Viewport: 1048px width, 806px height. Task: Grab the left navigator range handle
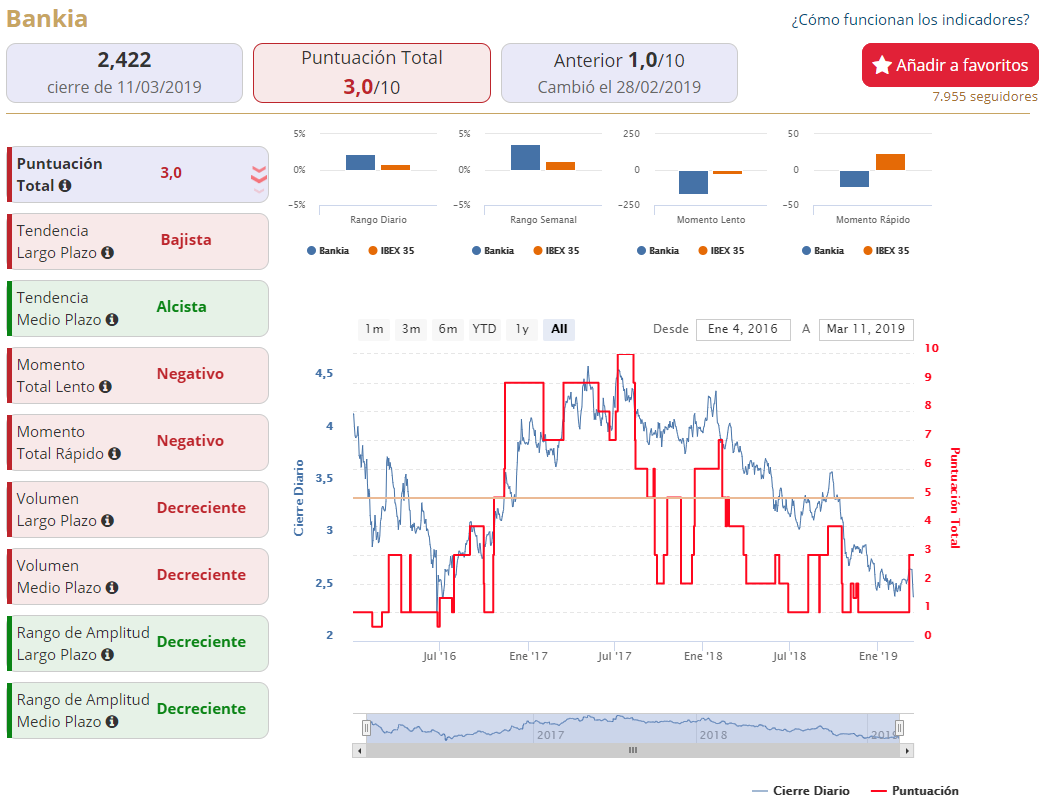click(366, 727)
